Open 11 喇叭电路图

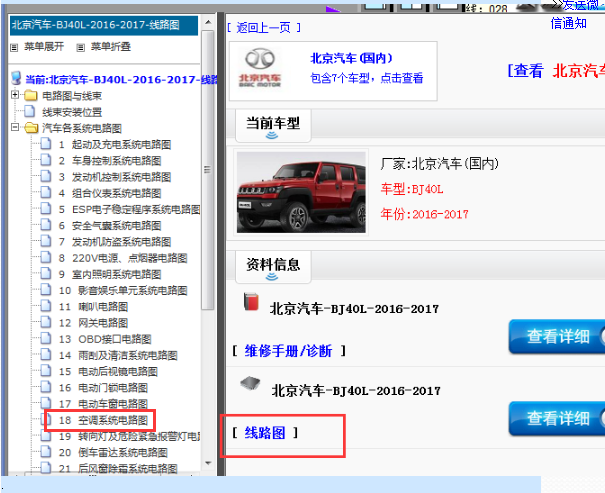(x=93, y=307)
